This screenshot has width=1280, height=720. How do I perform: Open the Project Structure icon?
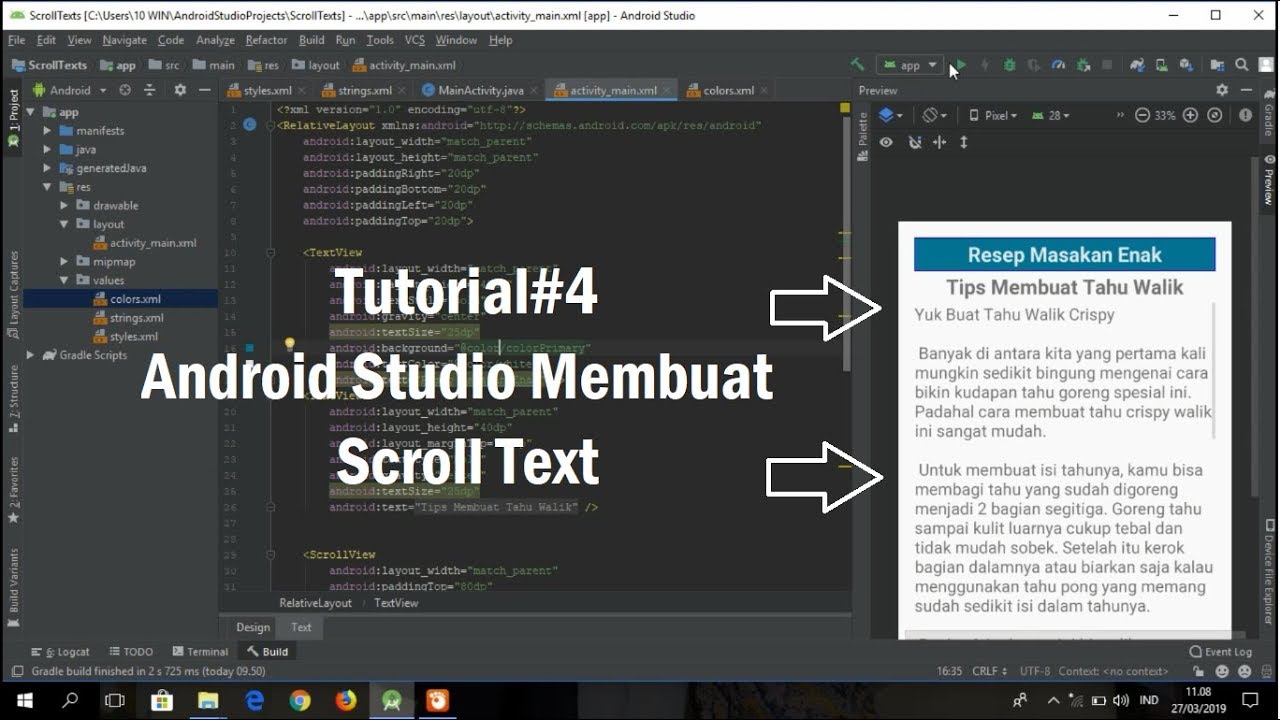tap(1217, 65)
